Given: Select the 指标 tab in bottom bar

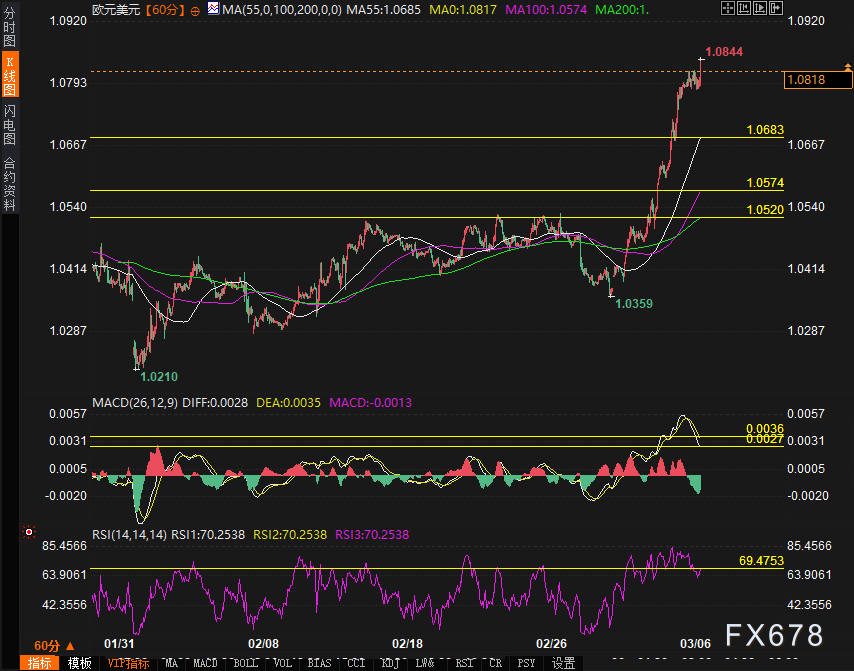Looking at the screenshot, I should click(x=40, y=663).
